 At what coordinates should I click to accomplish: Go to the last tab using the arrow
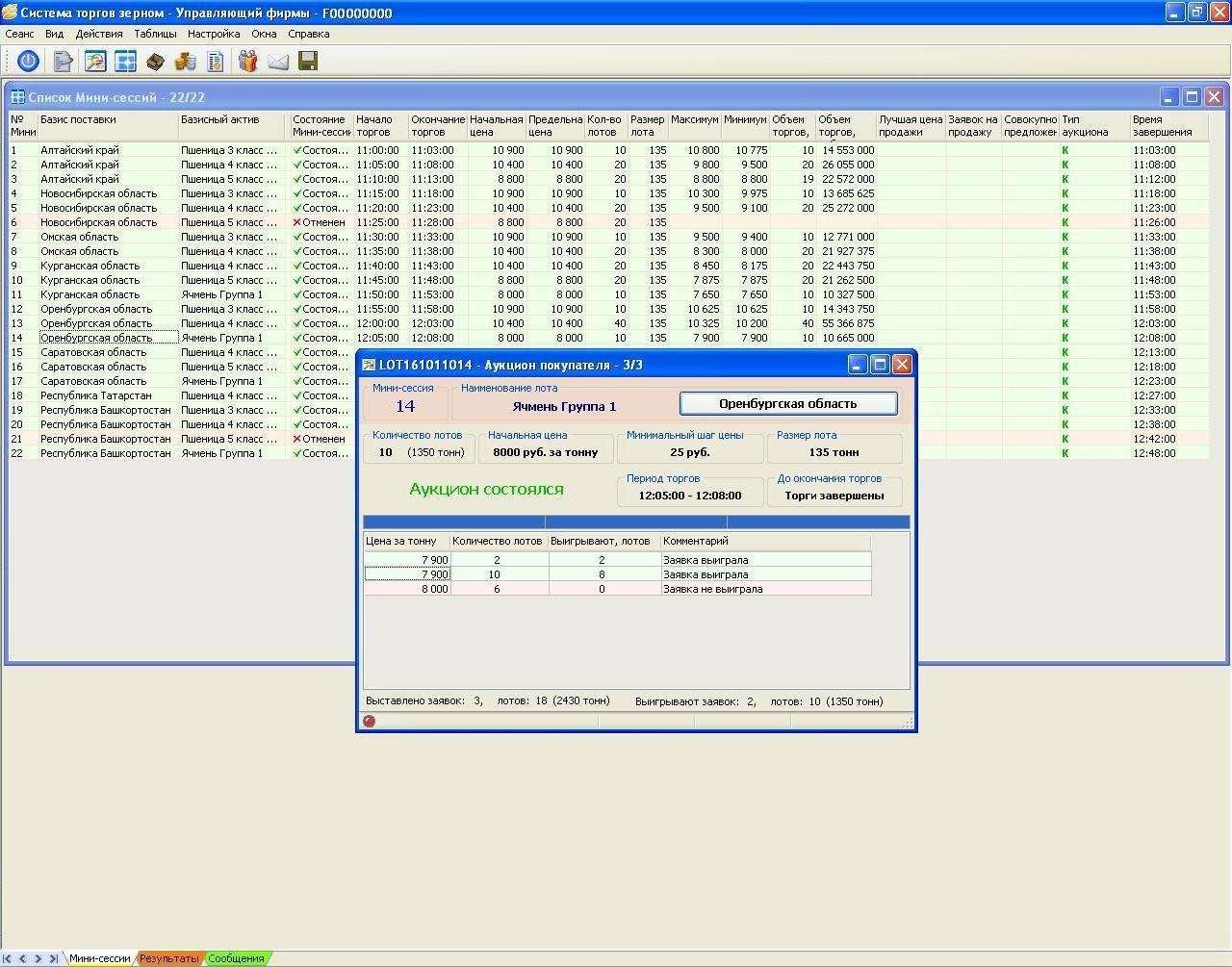(53, 958)
